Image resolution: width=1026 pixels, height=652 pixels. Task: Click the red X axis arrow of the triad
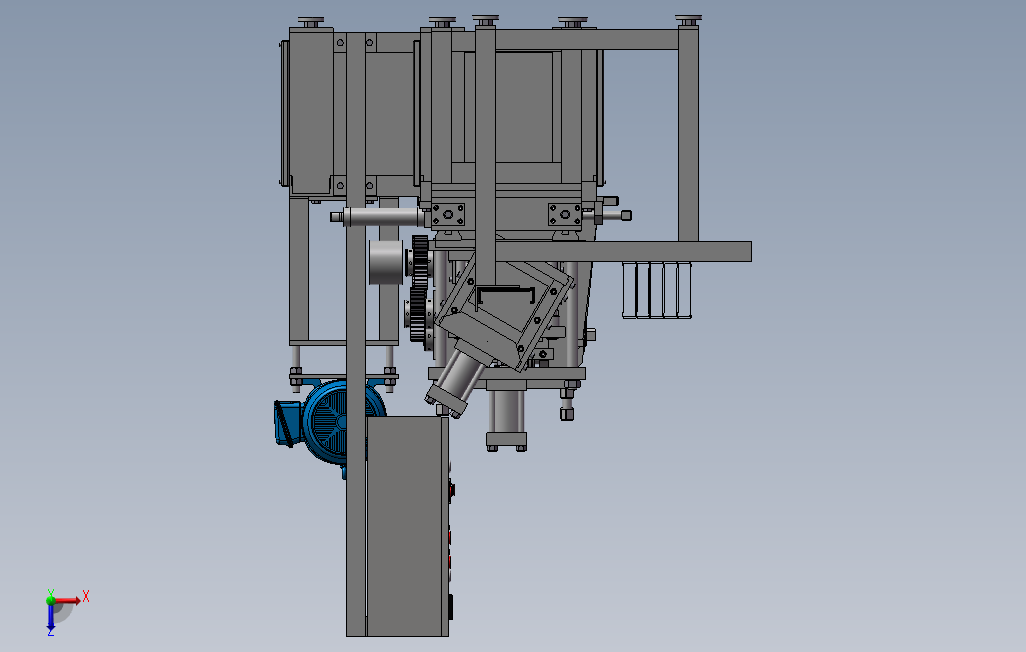click(68, 600)
